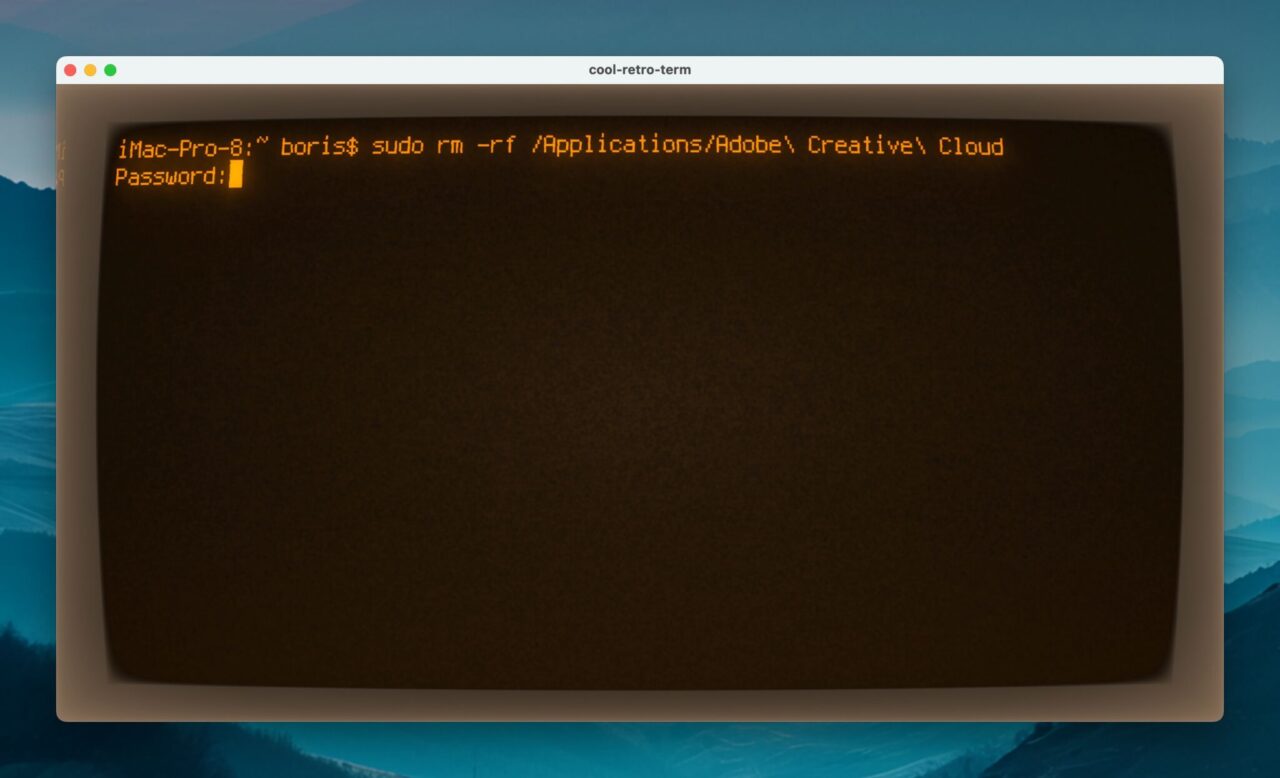Click the cool-retro-term window title

(x=640, y=70)
